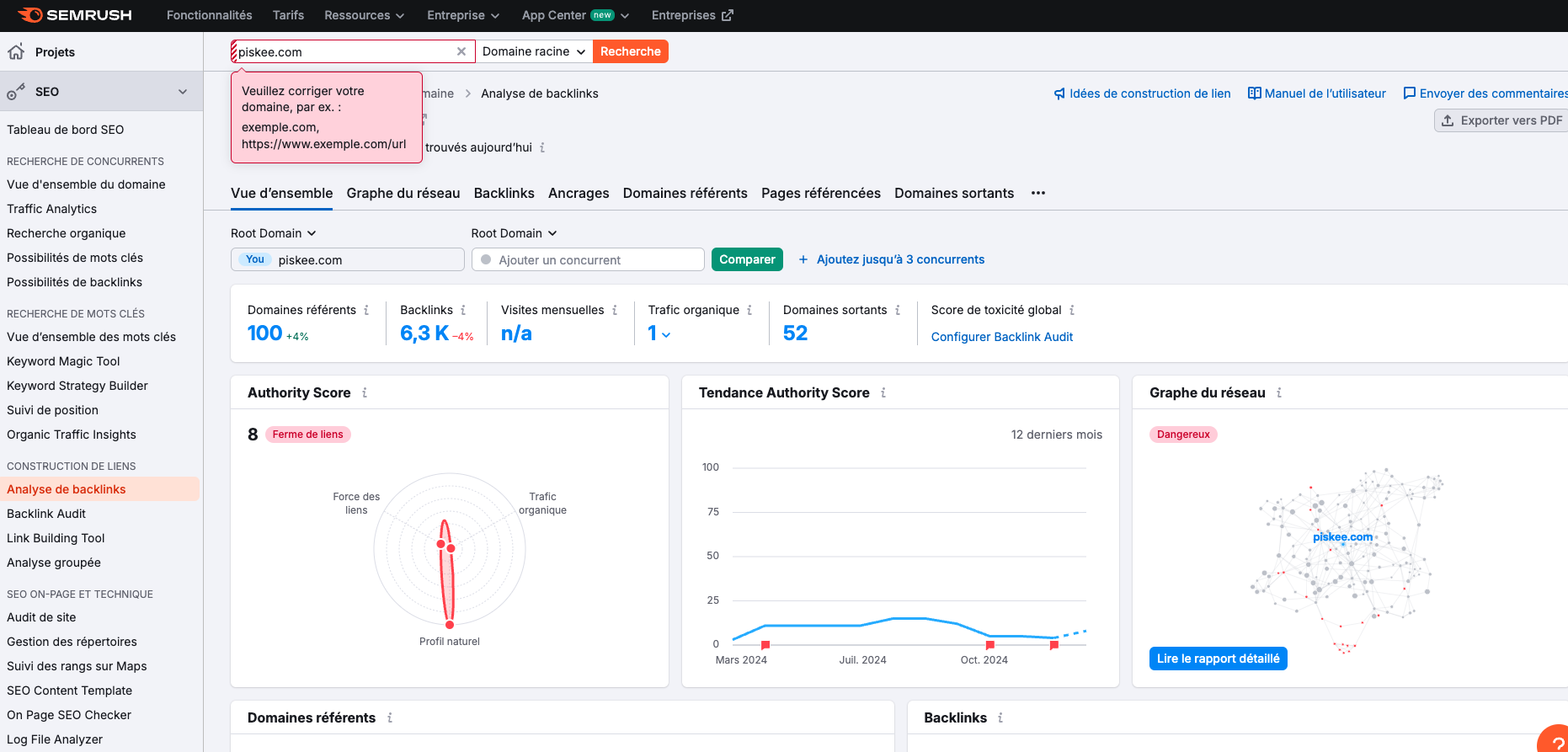The width and height of the screenshot is (1568, 752).
Task: Switch to the Graphe du réseau tab
Action: coord(403,193)
